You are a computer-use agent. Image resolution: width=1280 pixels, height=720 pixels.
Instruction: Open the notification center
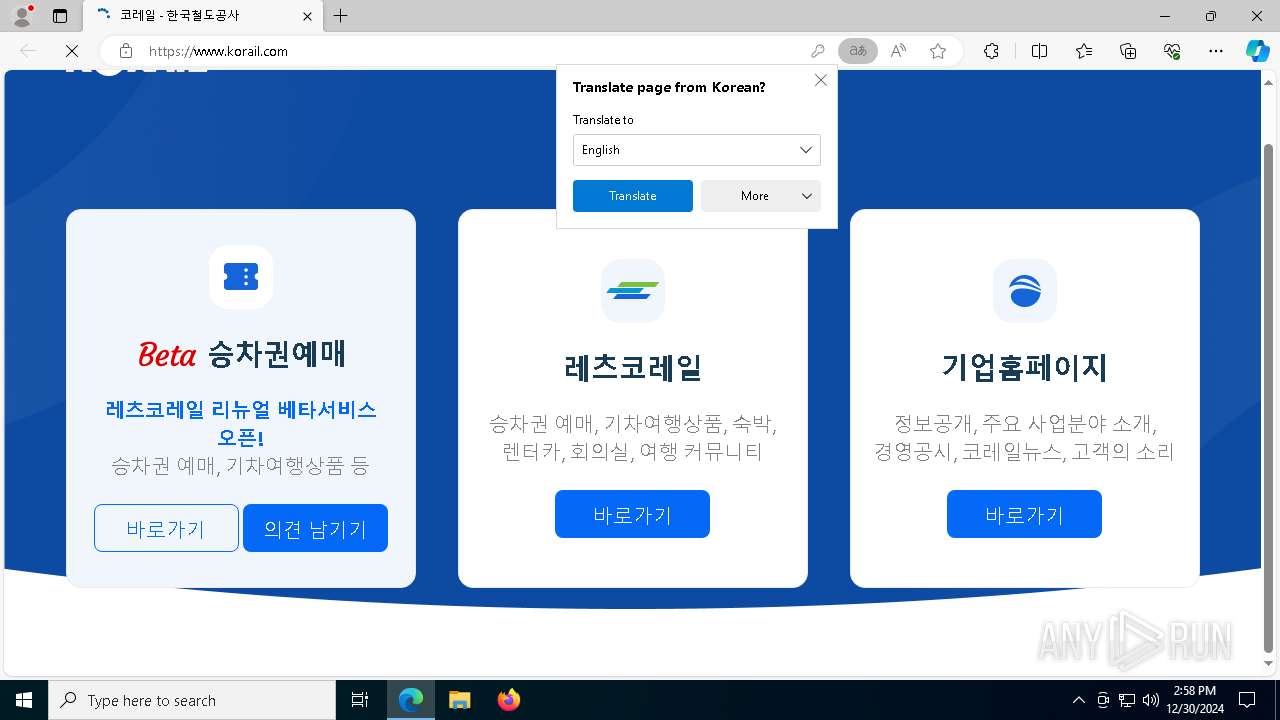pos(1247,700)
